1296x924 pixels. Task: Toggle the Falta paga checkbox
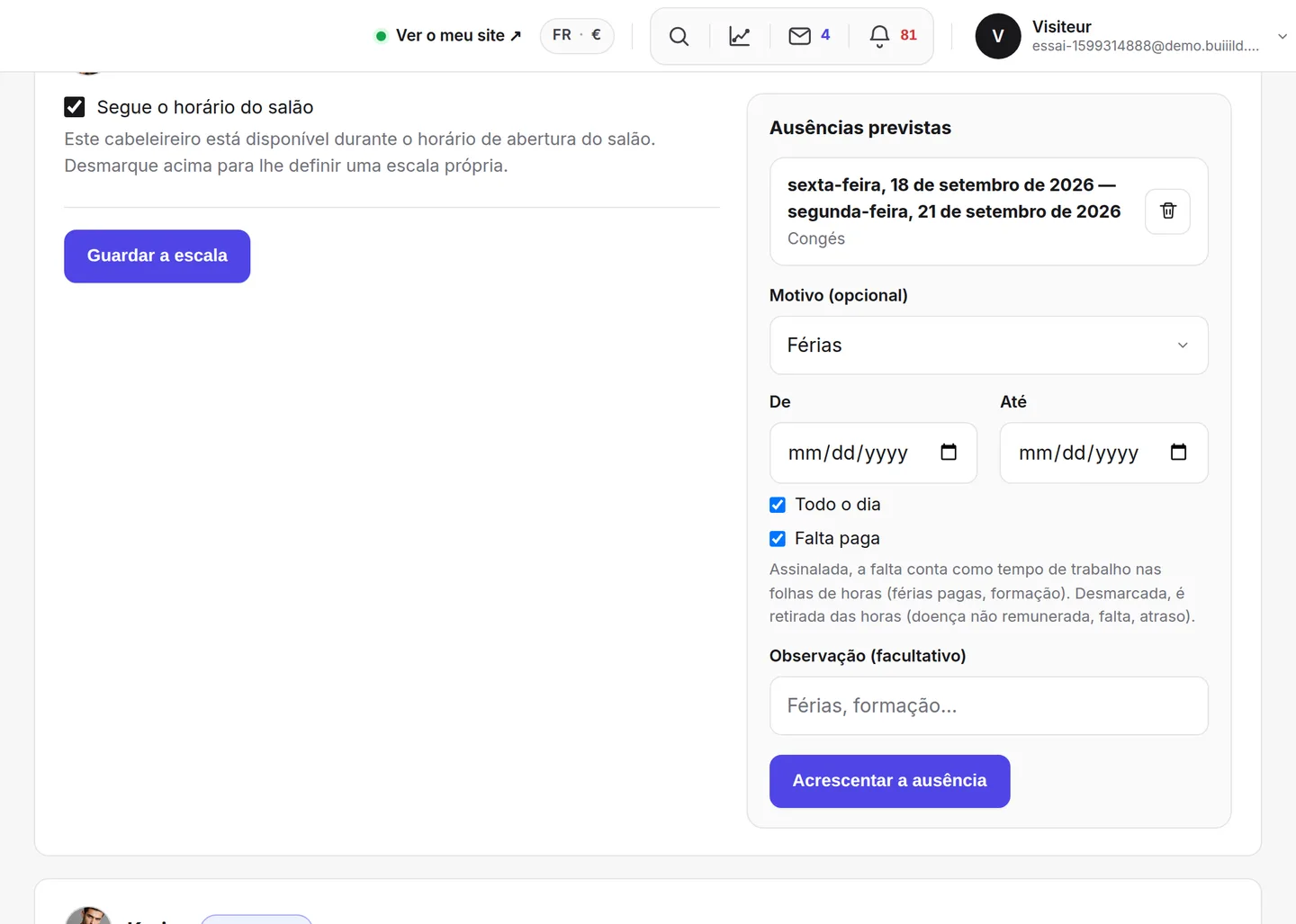778,539
